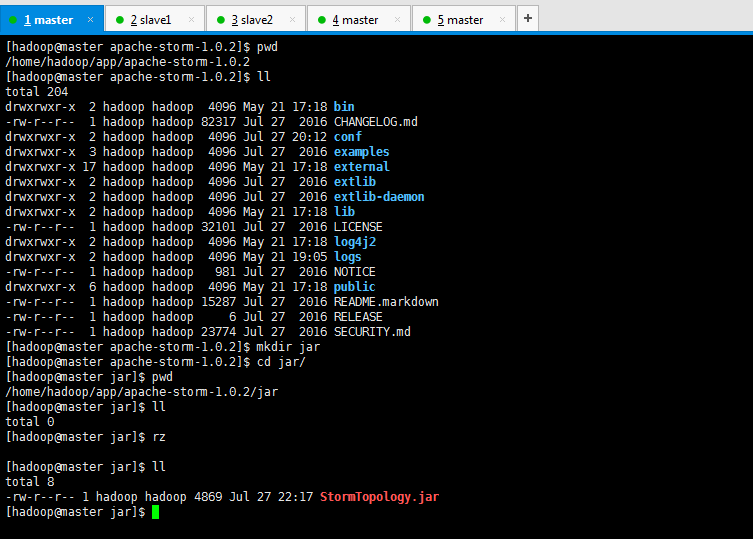Click the 'extlib' directory name

click(355, 182)
